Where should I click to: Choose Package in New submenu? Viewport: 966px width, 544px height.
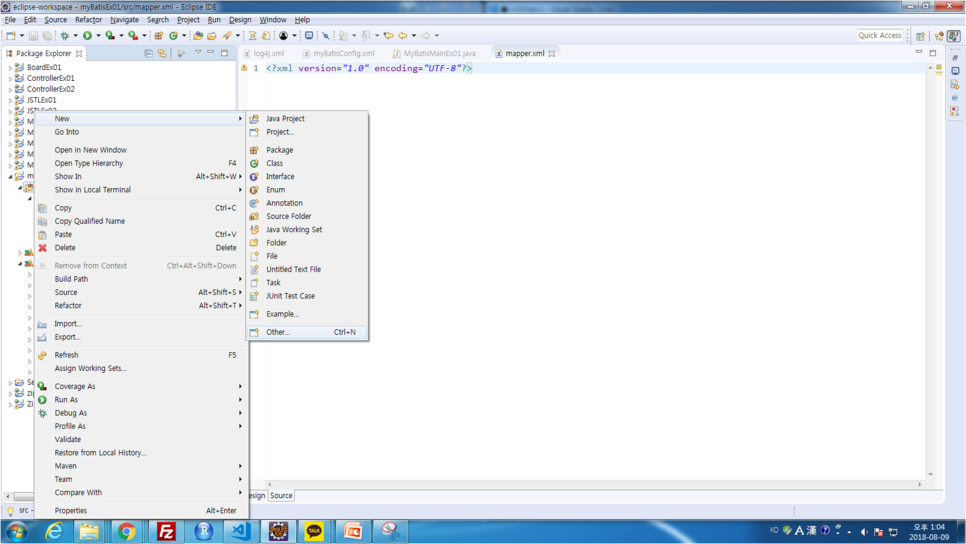click(307, 150)
